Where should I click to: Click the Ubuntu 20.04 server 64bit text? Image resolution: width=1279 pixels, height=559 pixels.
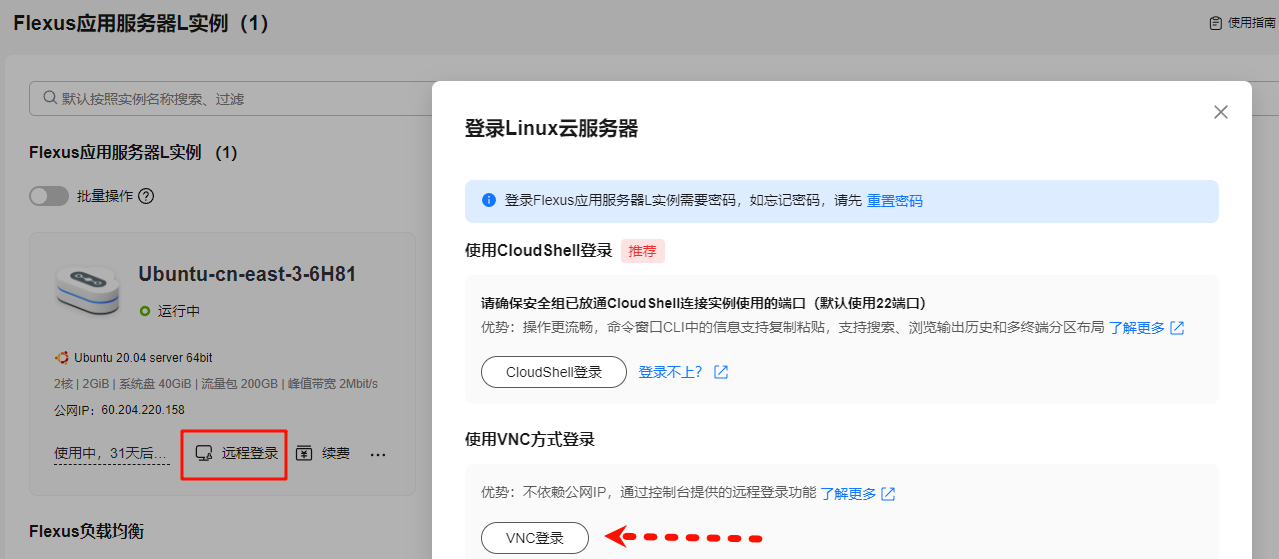click(x=143, y=357)
